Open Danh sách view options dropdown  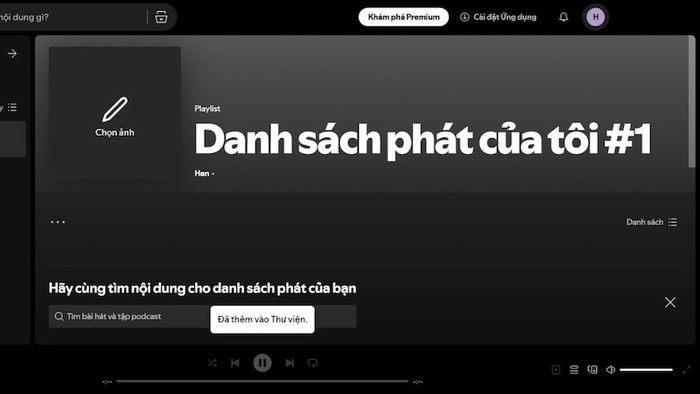(652, 222)
